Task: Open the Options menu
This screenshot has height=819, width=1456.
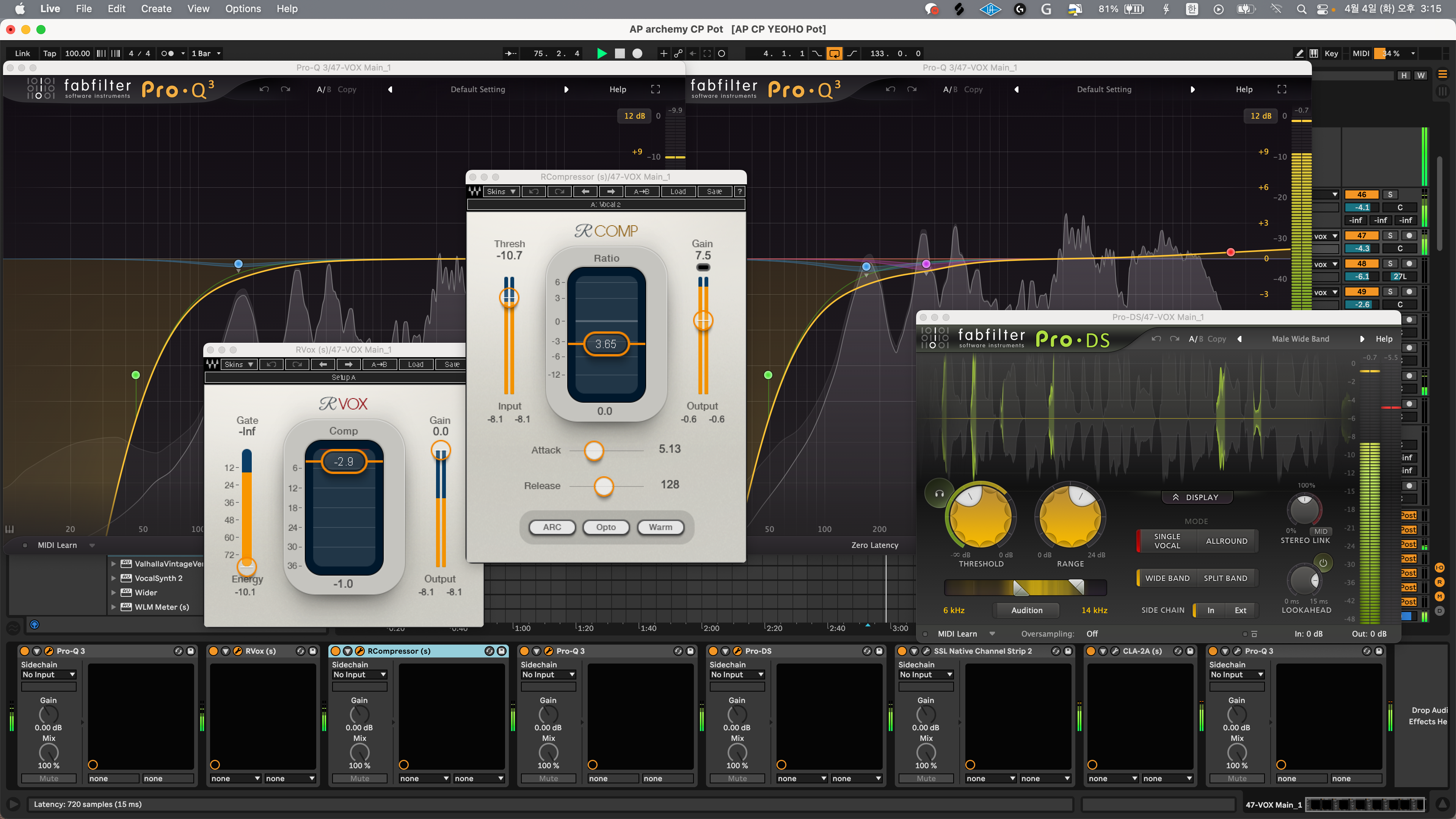Action: pos(243,8)
